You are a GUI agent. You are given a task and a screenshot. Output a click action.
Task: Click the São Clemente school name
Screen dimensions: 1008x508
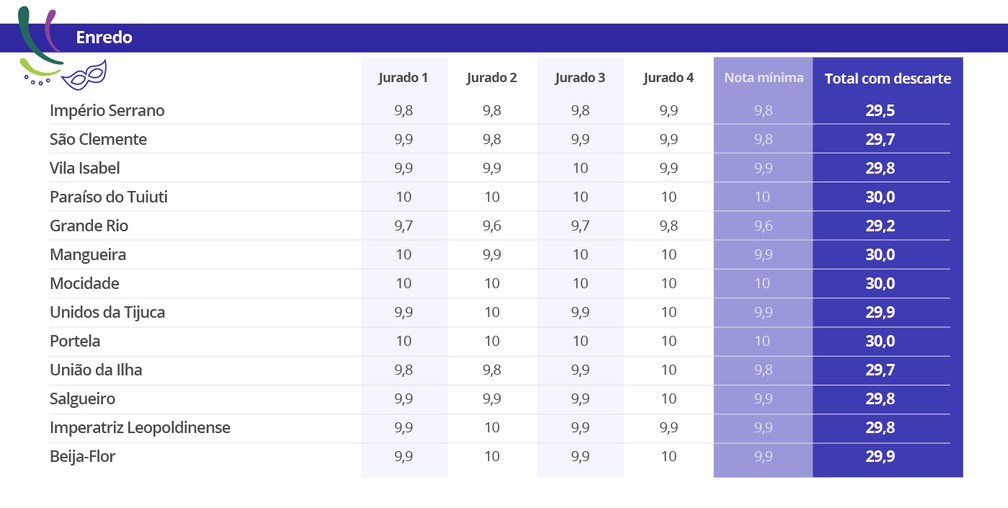pyautogui.click(x=98, y=140)
